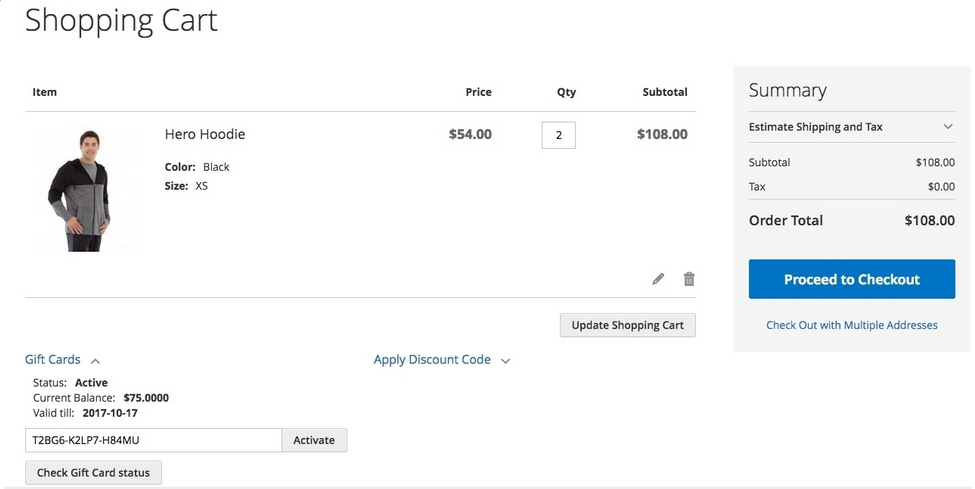Collapse the Gift Cards section title
The width and height of the screenshot is (975, 489).
(53, 360)
